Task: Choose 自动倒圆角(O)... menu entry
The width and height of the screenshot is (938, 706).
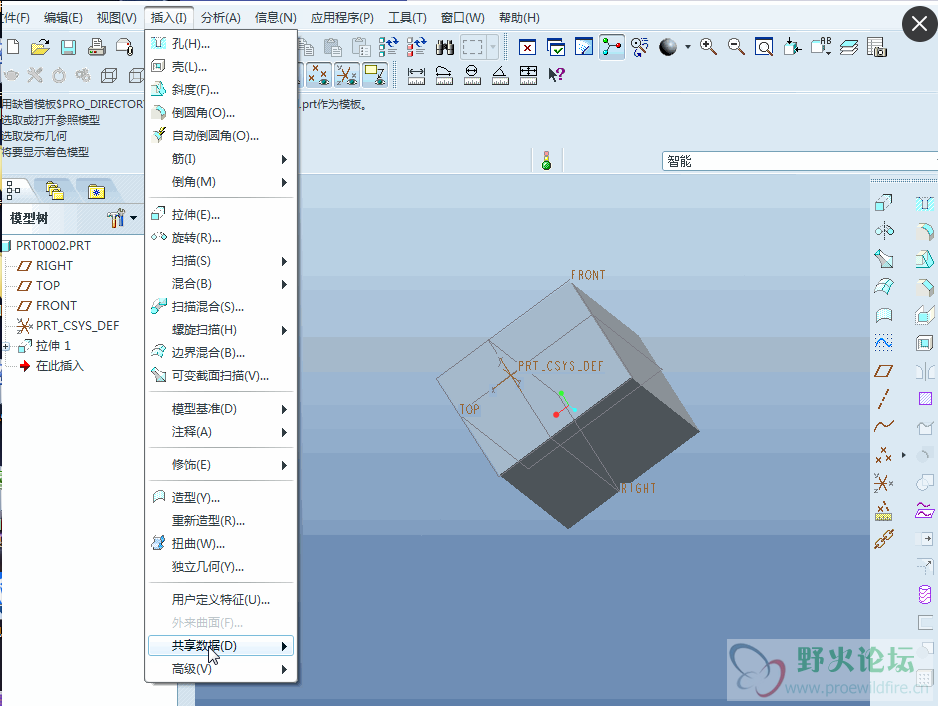Action: (x=221, y=136)
